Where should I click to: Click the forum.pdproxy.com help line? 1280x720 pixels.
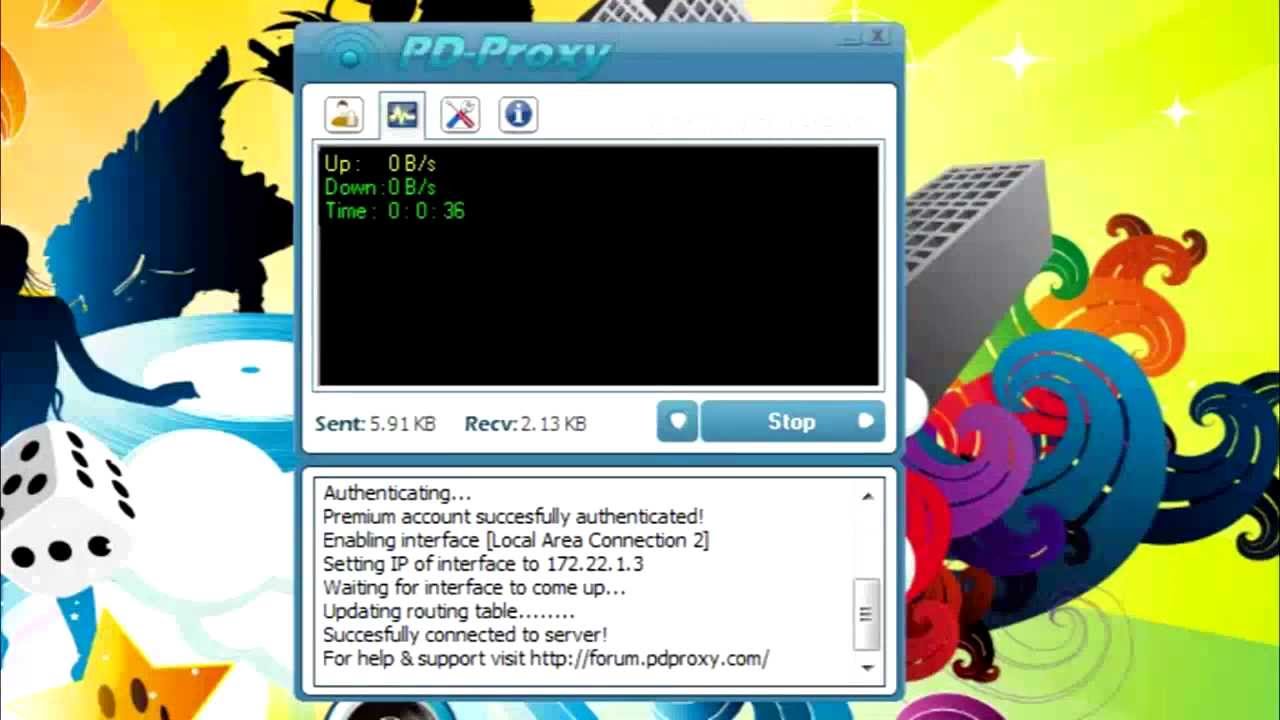546,659
